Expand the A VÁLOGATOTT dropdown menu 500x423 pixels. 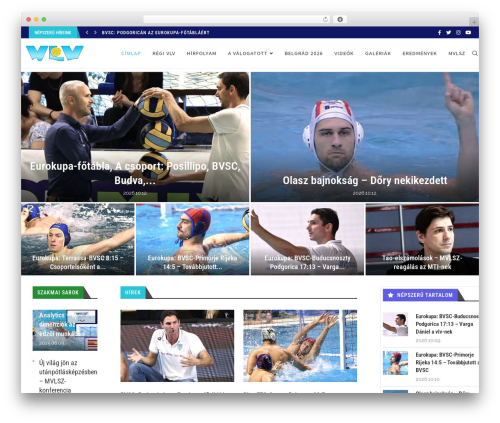[x=250, y=53]
